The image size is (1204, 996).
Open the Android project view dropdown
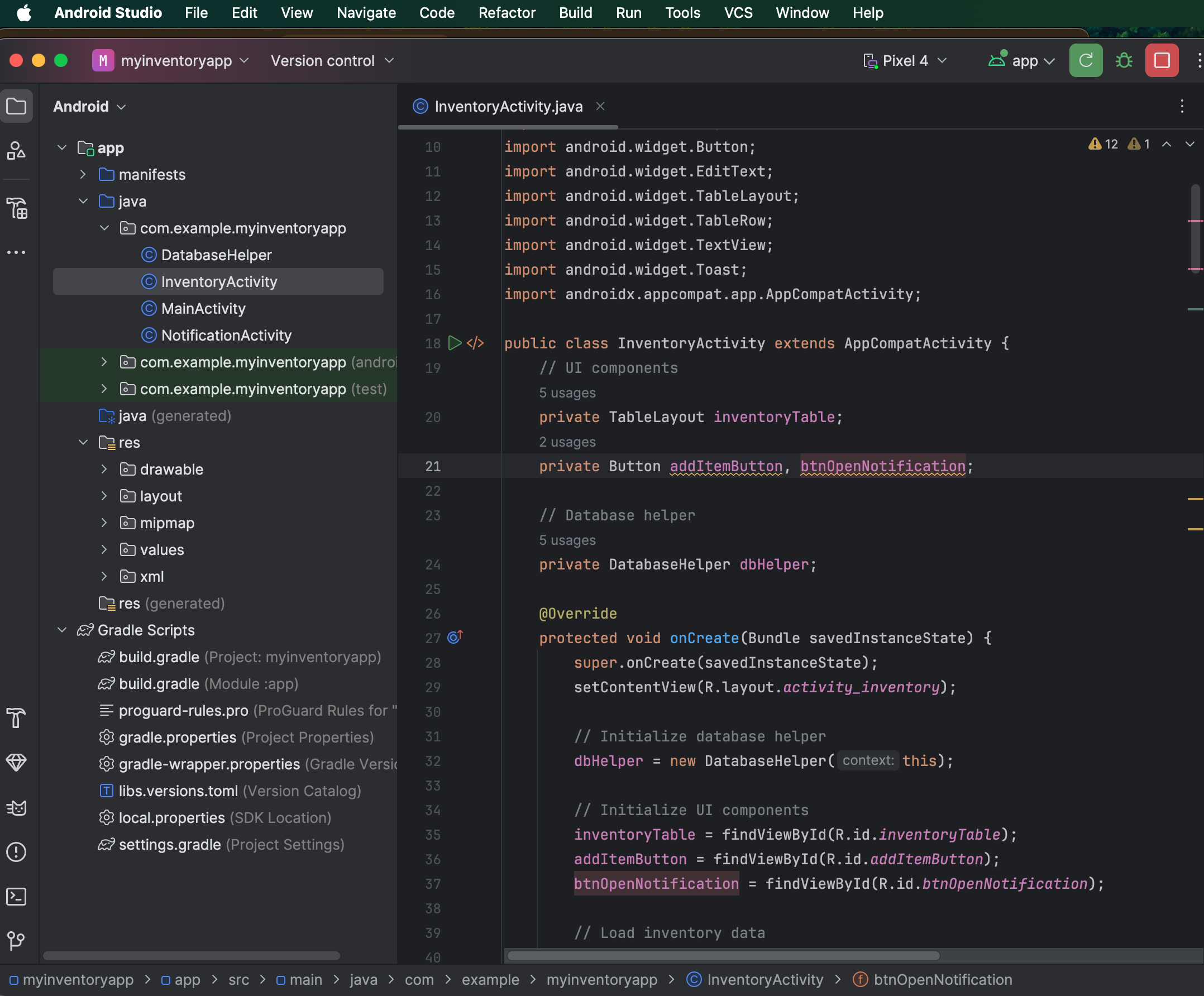click(x=89, y=107)
